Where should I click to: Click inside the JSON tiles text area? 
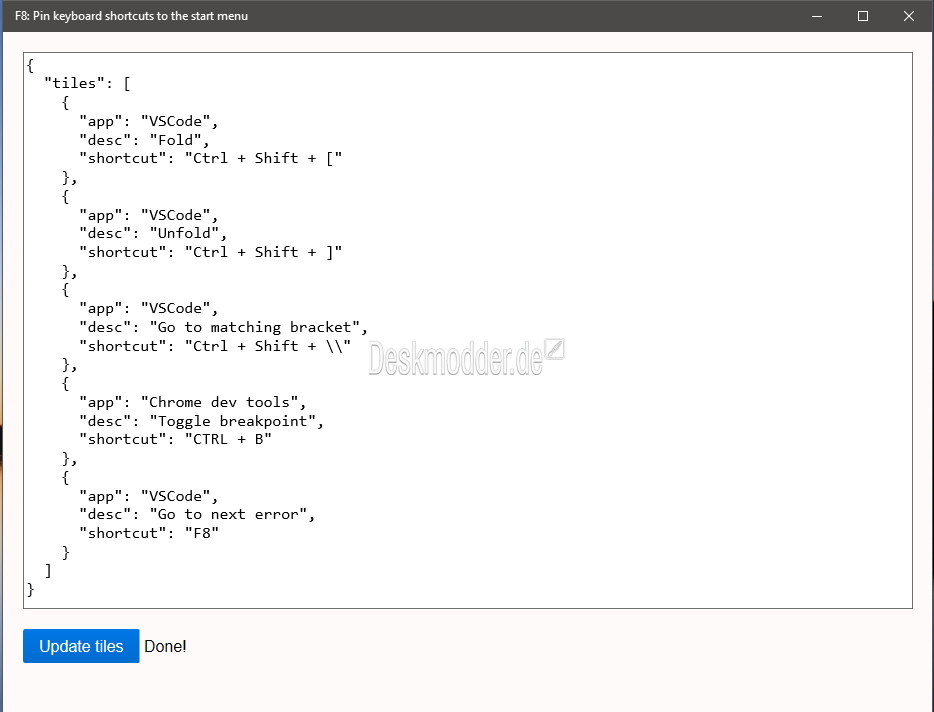pyautogui.click(x=468, y=331)
